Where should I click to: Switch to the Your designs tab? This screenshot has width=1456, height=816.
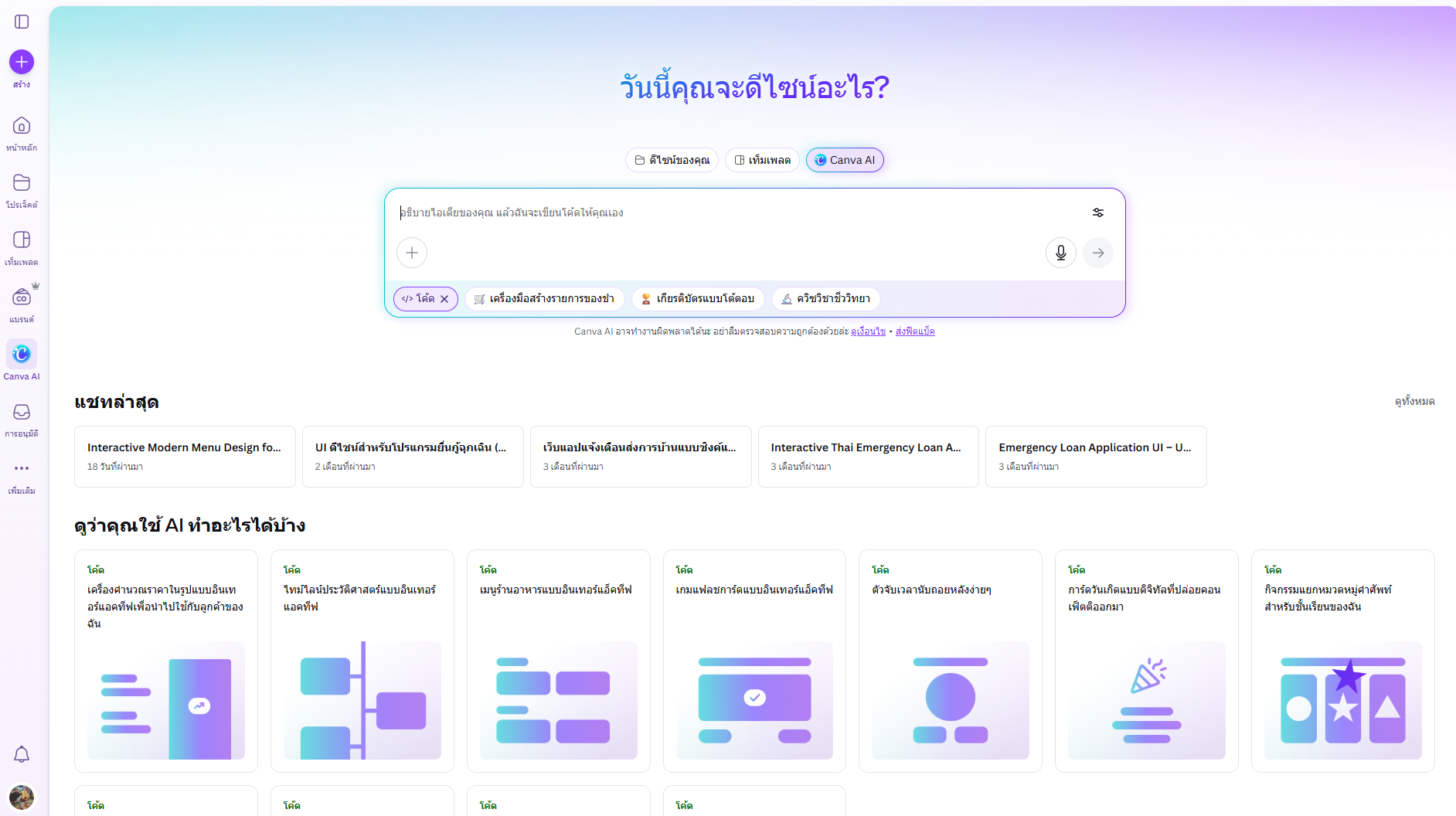tap(672, 160)
